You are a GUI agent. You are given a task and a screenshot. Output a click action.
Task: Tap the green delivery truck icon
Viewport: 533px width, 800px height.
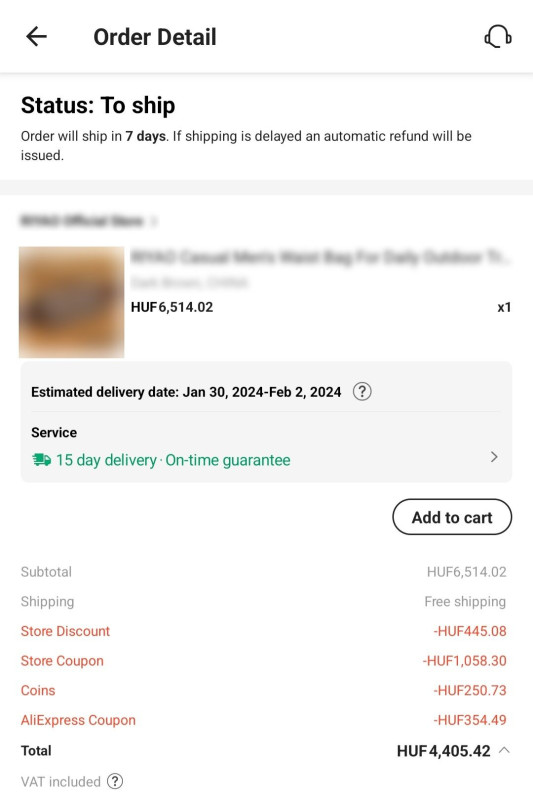pyautogui.click(x=41, y=460)
